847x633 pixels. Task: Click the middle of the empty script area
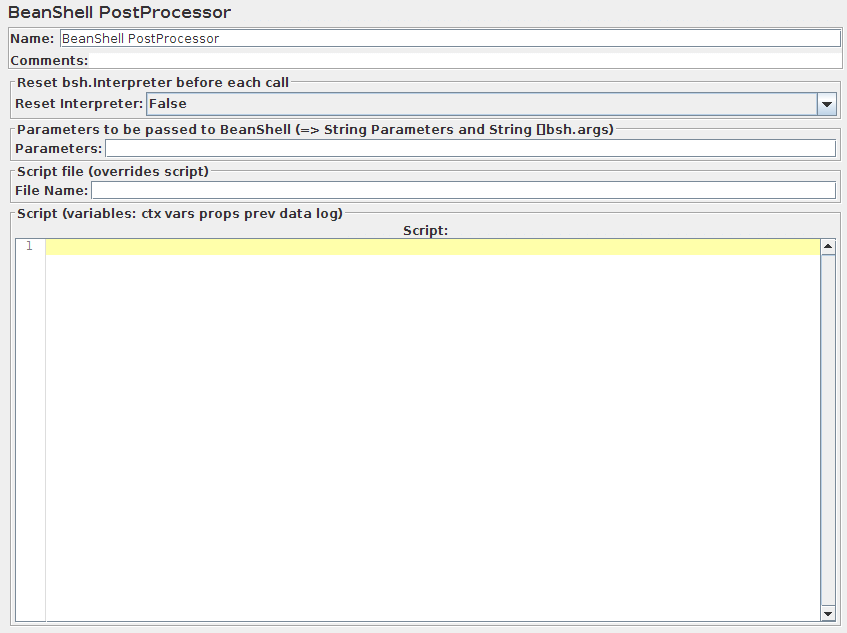[x=430, y=430]
